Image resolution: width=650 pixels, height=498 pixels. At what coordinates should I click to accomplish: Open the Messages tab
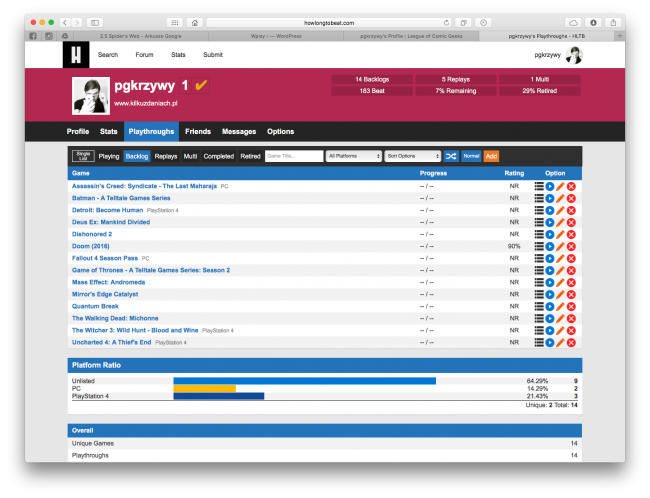(239, 131)
